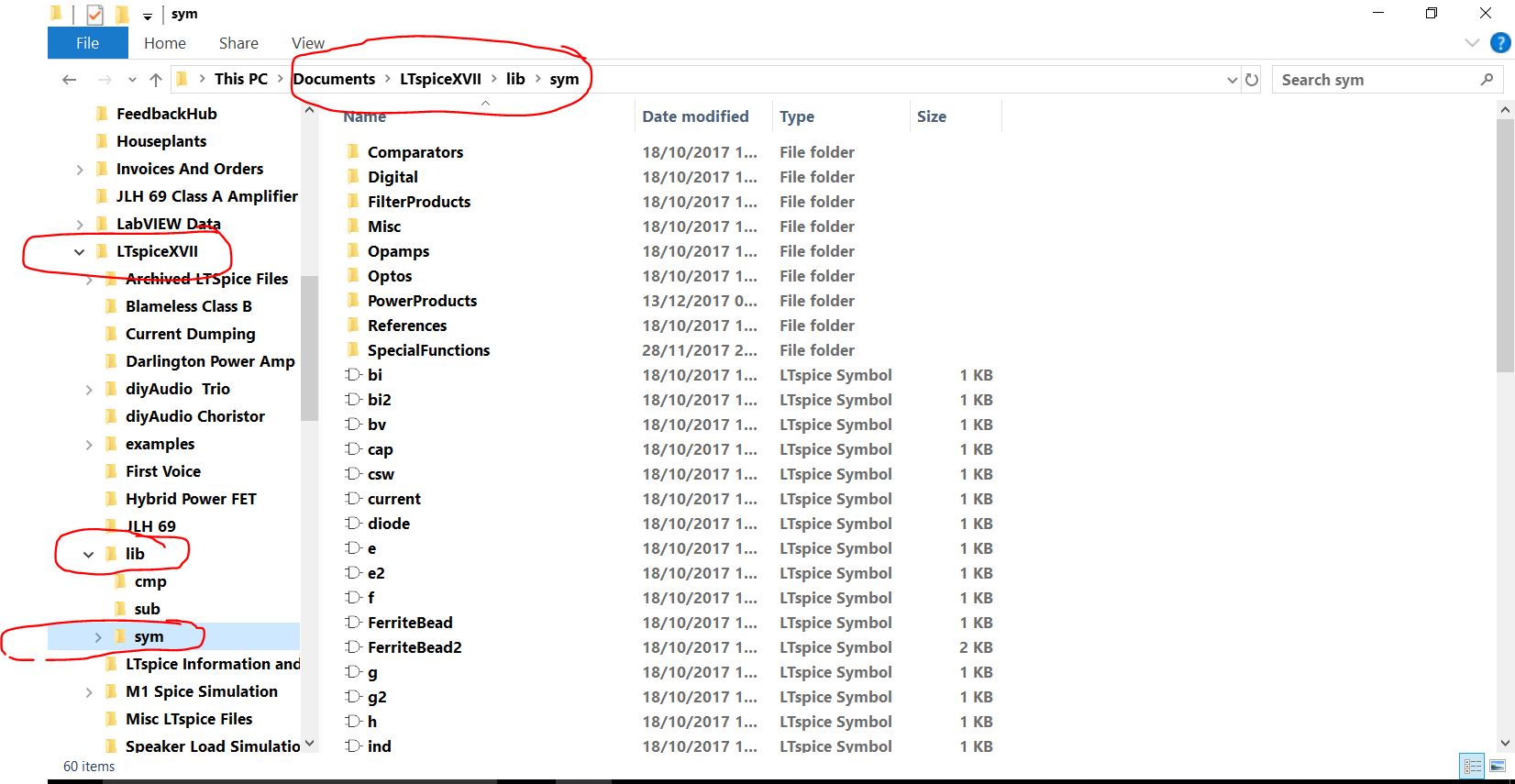Viewport: 1515px width, 784px height.
Task: Open the Quick Access Toolbar customize dropdown
Action: point(147,16)
